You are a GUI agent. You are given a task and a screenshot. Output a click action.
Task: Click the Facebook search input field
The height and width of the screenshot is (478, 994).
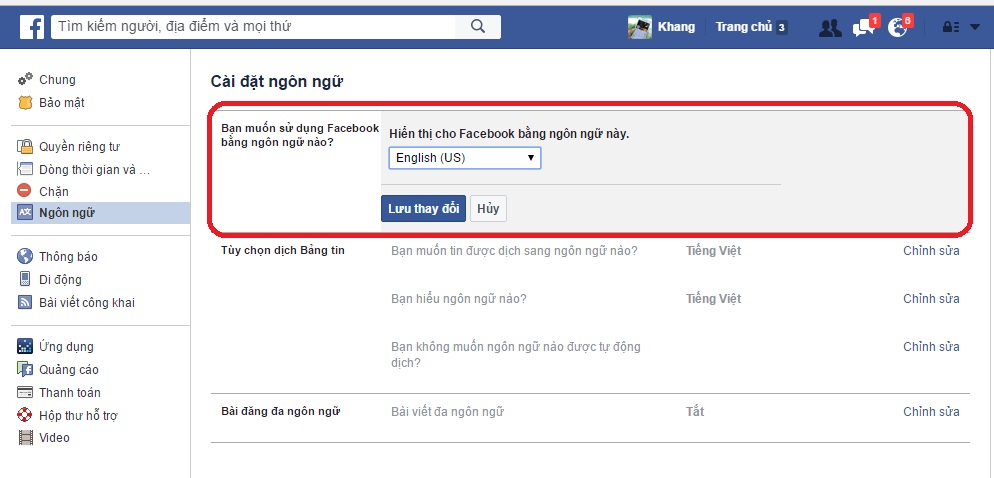[x=254, y=27]
